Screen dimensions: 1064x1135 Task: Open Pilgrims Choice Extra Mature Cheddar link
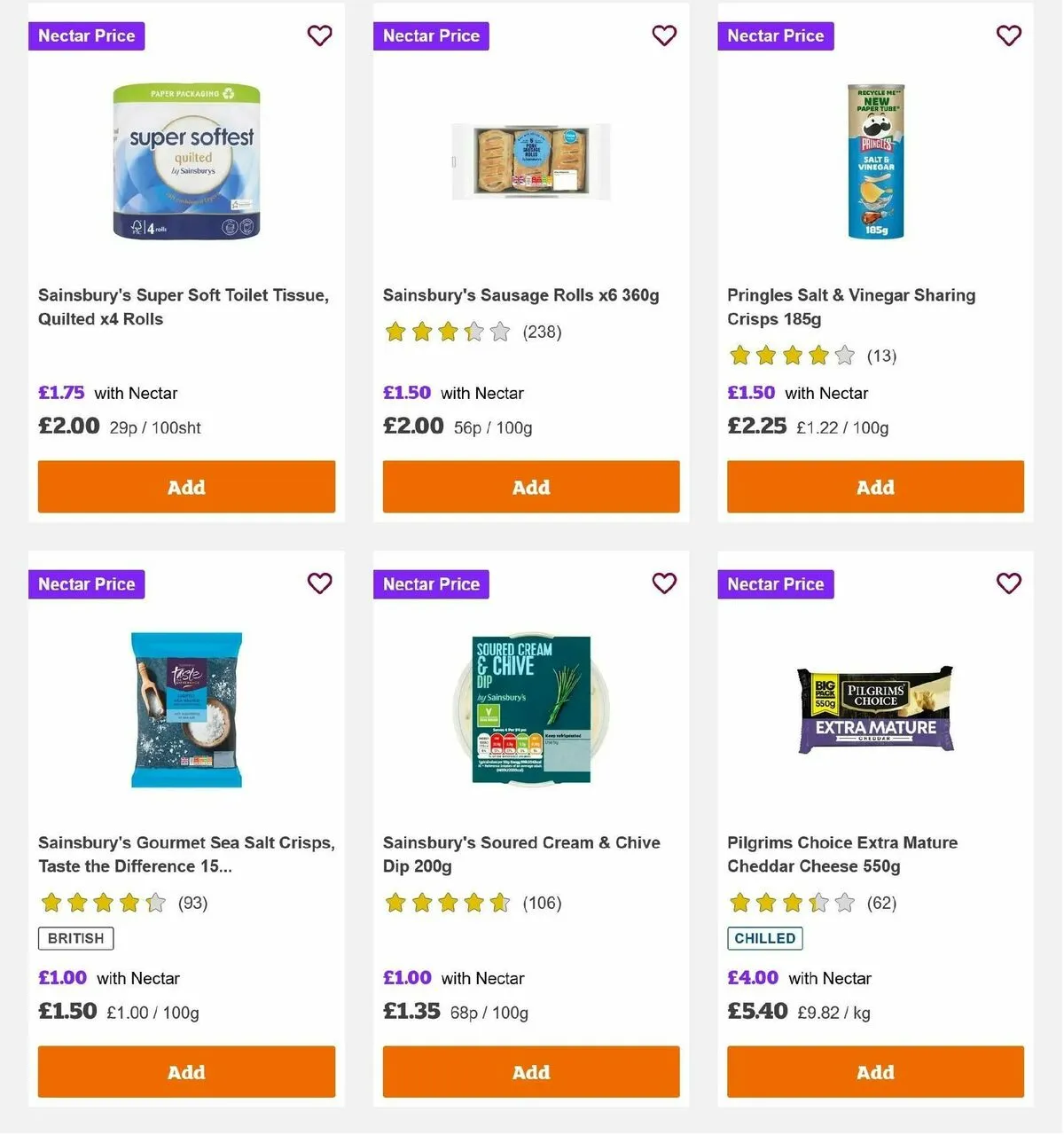(x=842, y=854)
